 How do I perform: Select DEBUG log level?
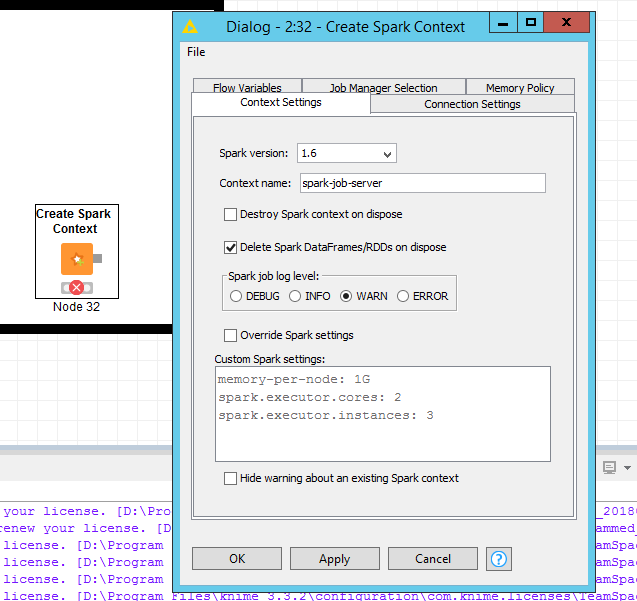236,296
